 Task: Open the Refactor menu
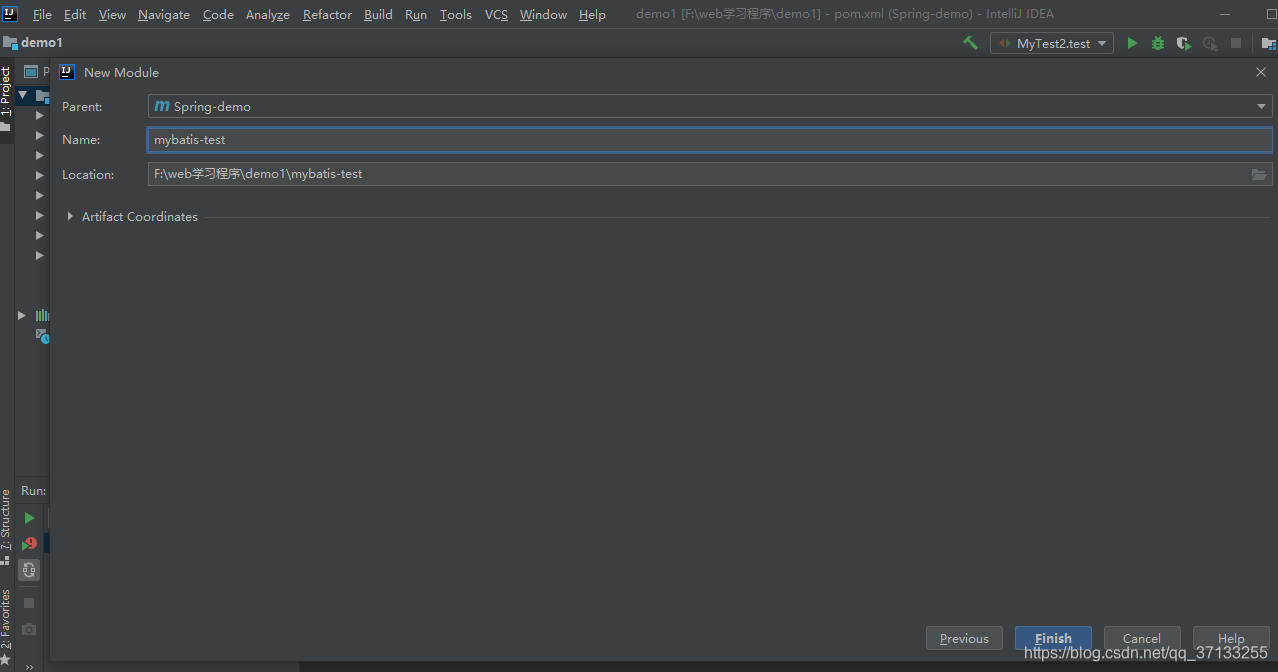click(x=327, y=14)
